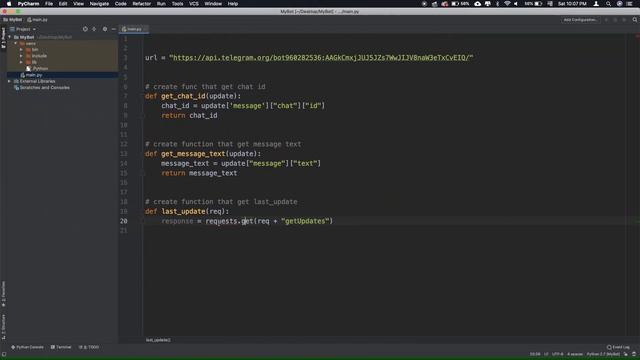This screenshot has width=640, height=360.
Task: Open the Apple menu
Action: pyautogui.click(x=9, y=4)
